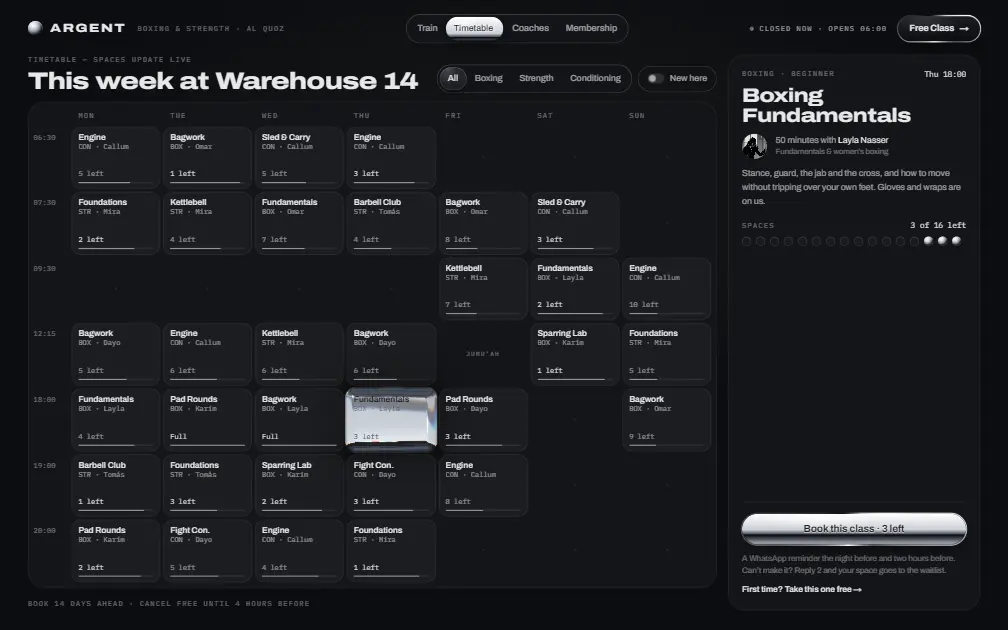
Task: Open Saturday 12:15 Sparring Lab card
Action: tap(575, 354)
